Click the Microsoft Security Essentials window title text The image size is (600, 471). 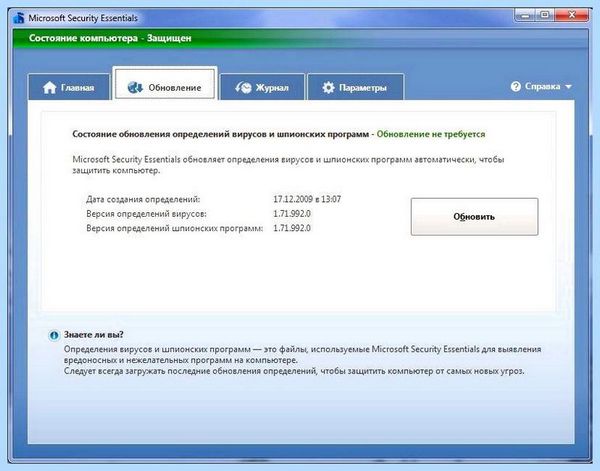[83, 18]
